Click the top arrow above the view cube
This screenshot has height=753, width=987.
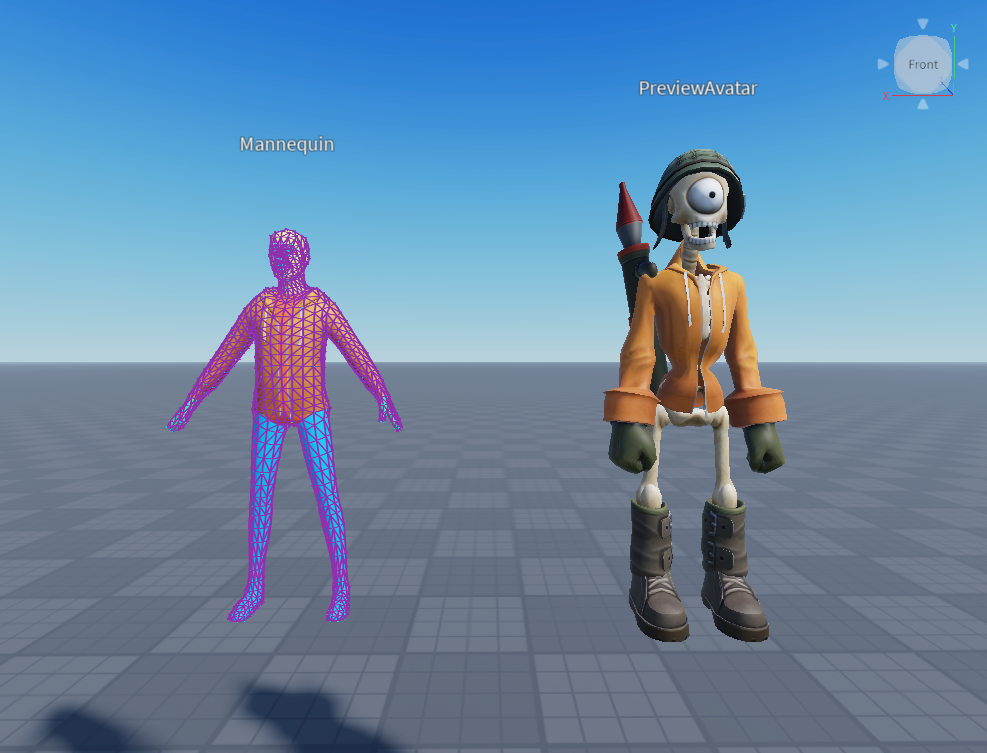923,24
